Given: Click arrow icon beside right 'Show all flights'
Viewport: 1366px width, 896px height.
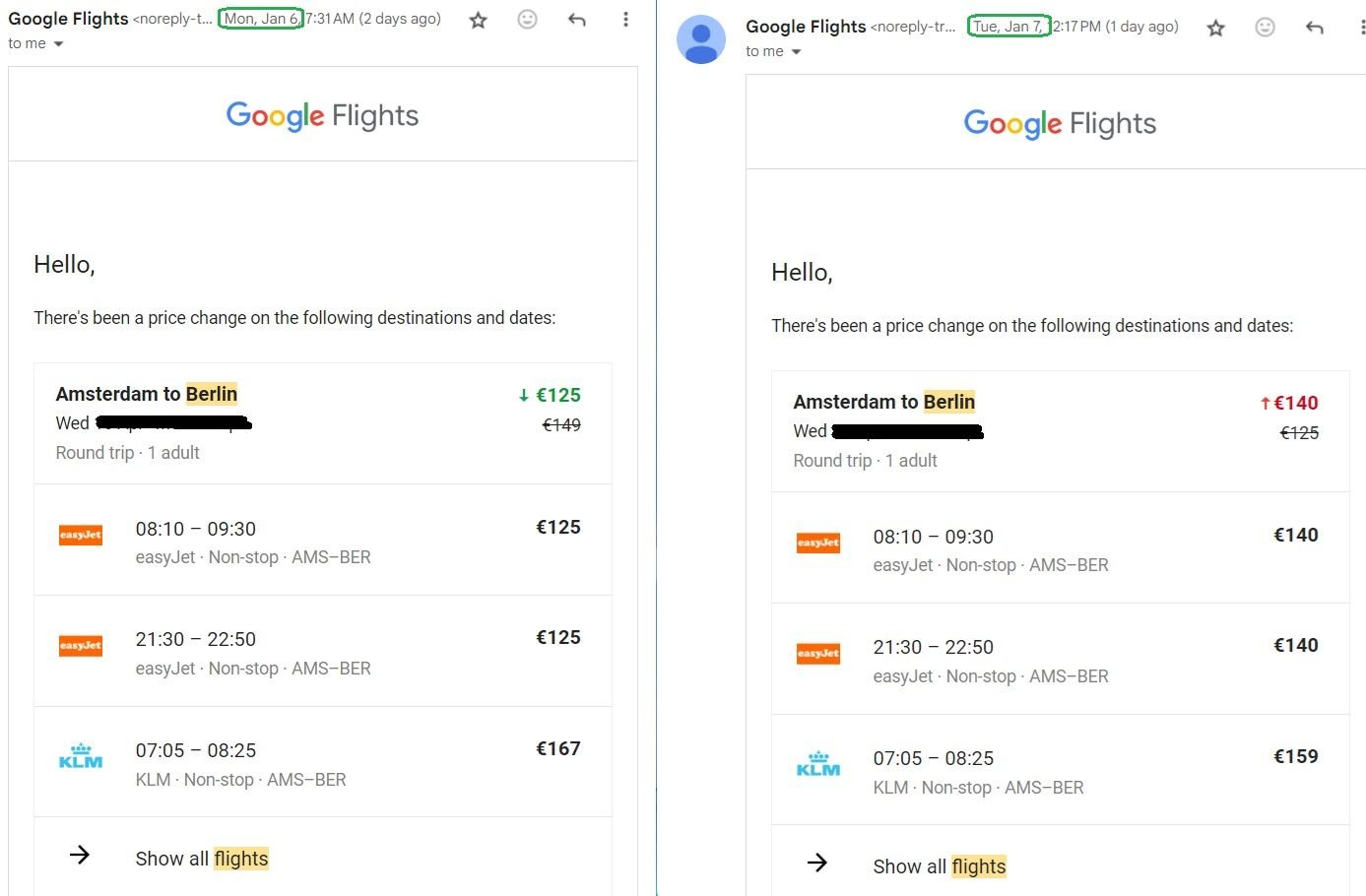Looking at the screenshot, I should click(817, 864).
